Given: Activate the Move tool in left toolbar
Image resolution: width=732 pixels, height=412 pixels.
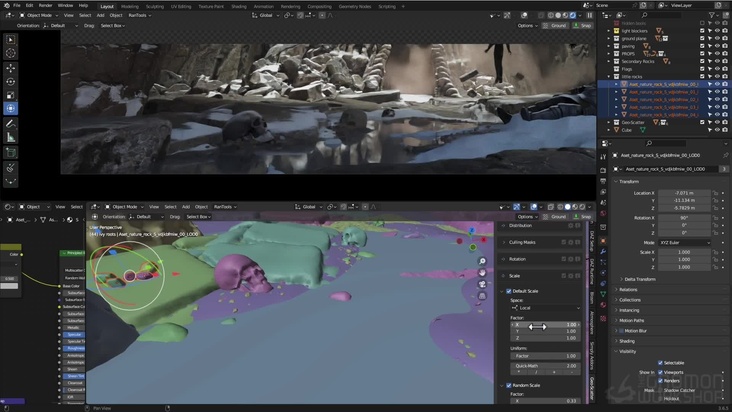Looking at the screenshot, I should (11, 68).
